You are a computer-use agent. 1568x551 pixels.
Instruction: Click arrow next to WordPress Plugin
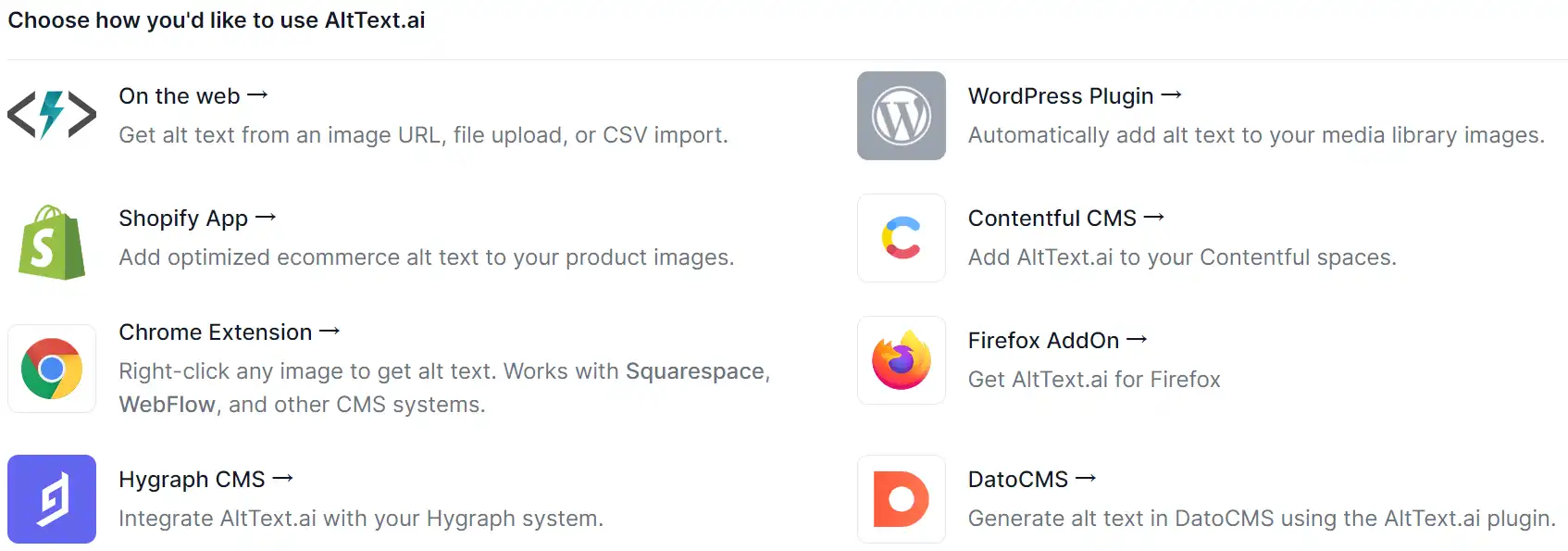point(1172,95)
